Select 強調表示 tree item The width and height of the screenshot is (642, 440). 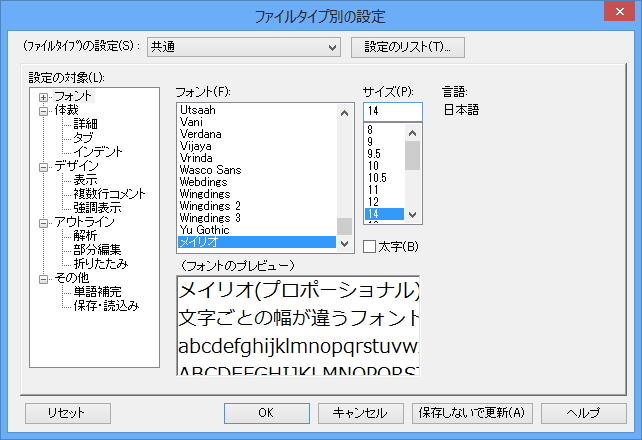(x=97, y=208)
